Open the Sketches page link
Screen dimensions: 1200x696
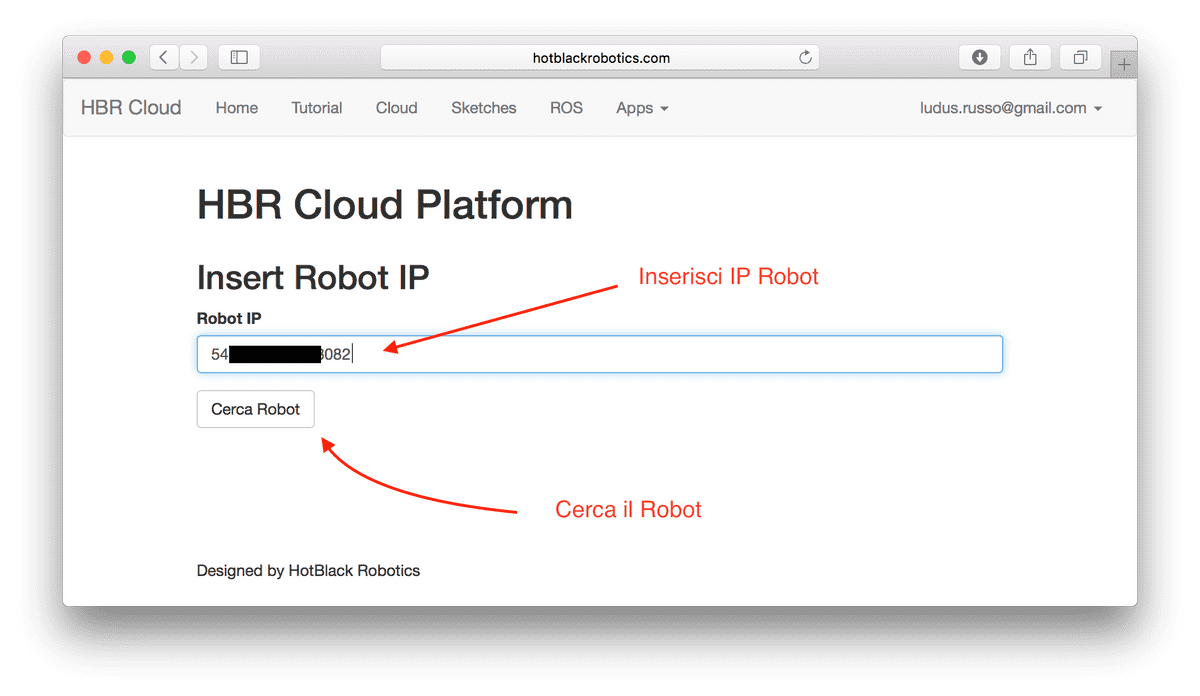483,108
